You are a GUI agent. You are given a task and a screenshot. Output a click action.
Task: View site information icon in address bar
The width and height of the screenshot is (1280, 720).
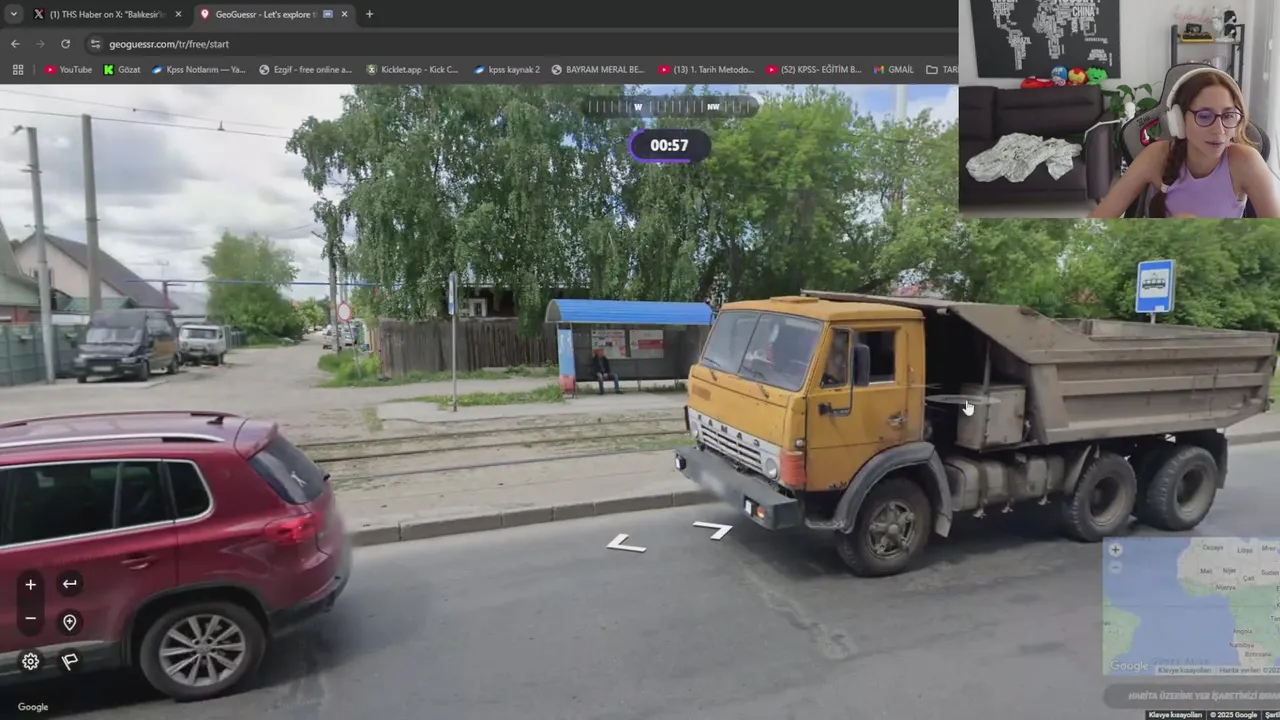(x=95, y=44)
